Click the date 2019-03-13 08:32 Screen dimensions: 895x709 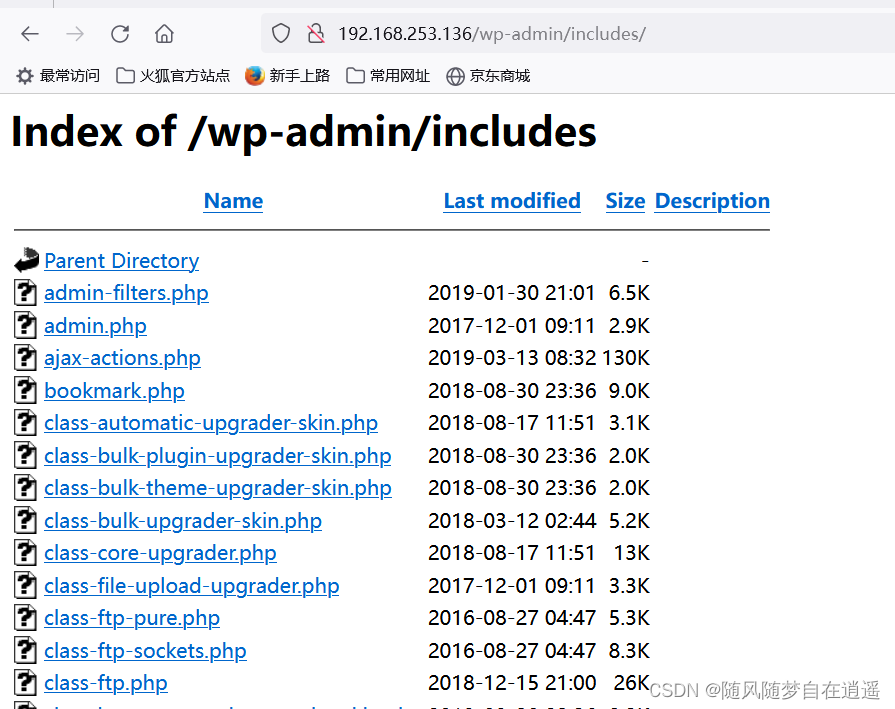(512, 358)
